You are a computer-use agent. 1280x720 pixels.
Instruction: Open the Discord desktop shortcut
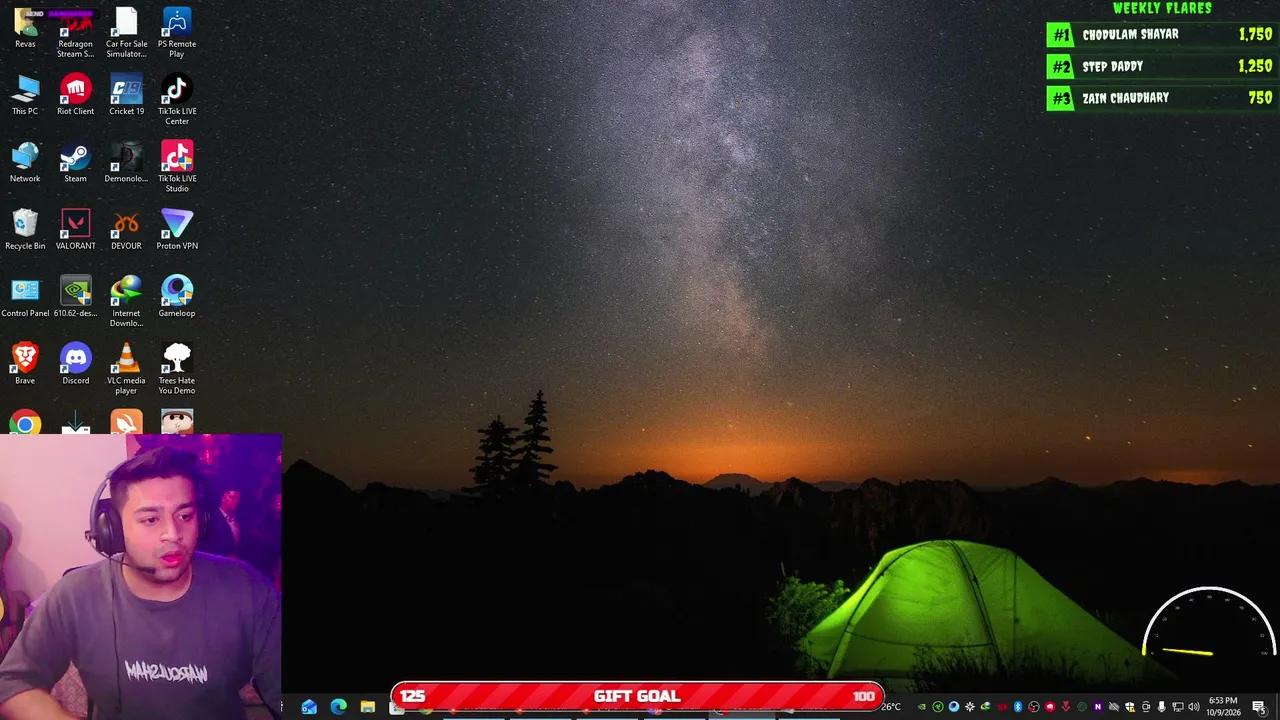tap(75, 365)
